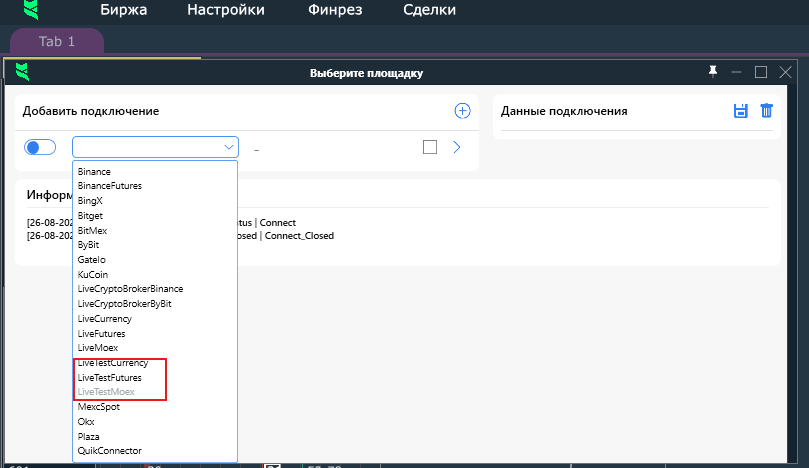The image size is (809, 468).
Task: Click the green logo in dialog title bar
Action: (x=22, y=72)
